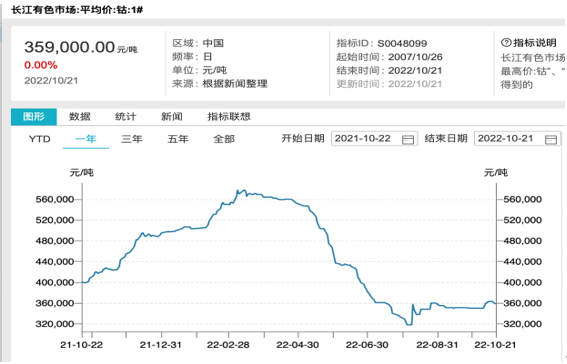The width and height of the screenshot is (567, 364).
Task: Click the start date field 2021-10-22
Action: point(374,139)
